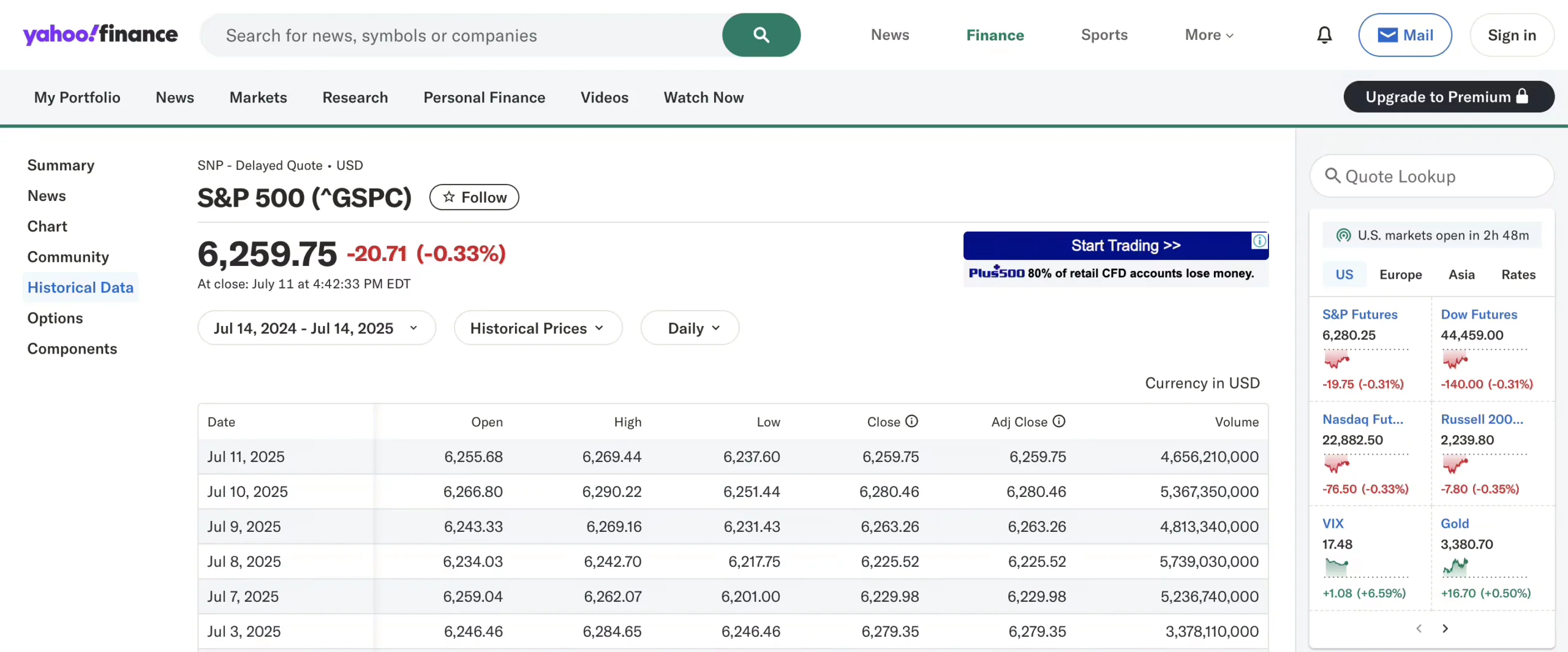Open the S&P Futures mini chart
The height and width of the screenshot is (652, 1568).
tap(1366, 358)
